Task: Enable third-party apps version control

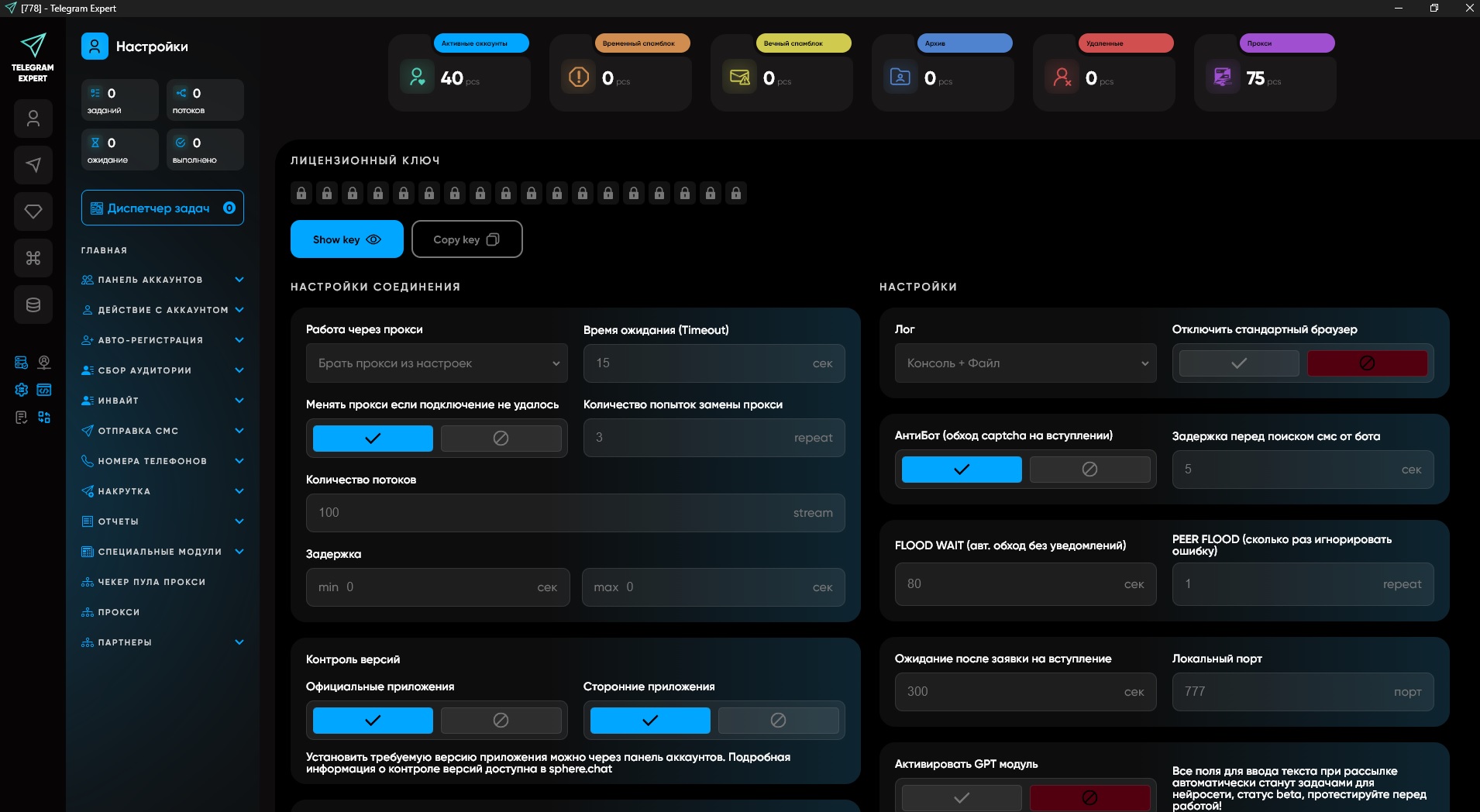Action: click(x=650, y=721)
